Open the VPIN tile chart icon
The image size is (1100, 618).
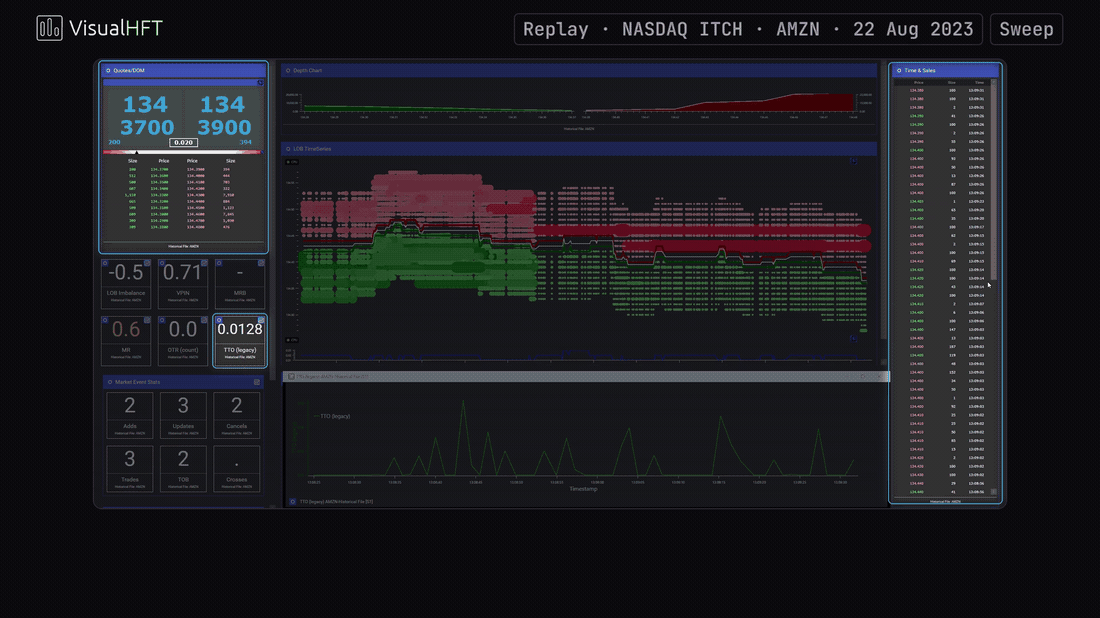pyautogui.click(x=204, y=263)
